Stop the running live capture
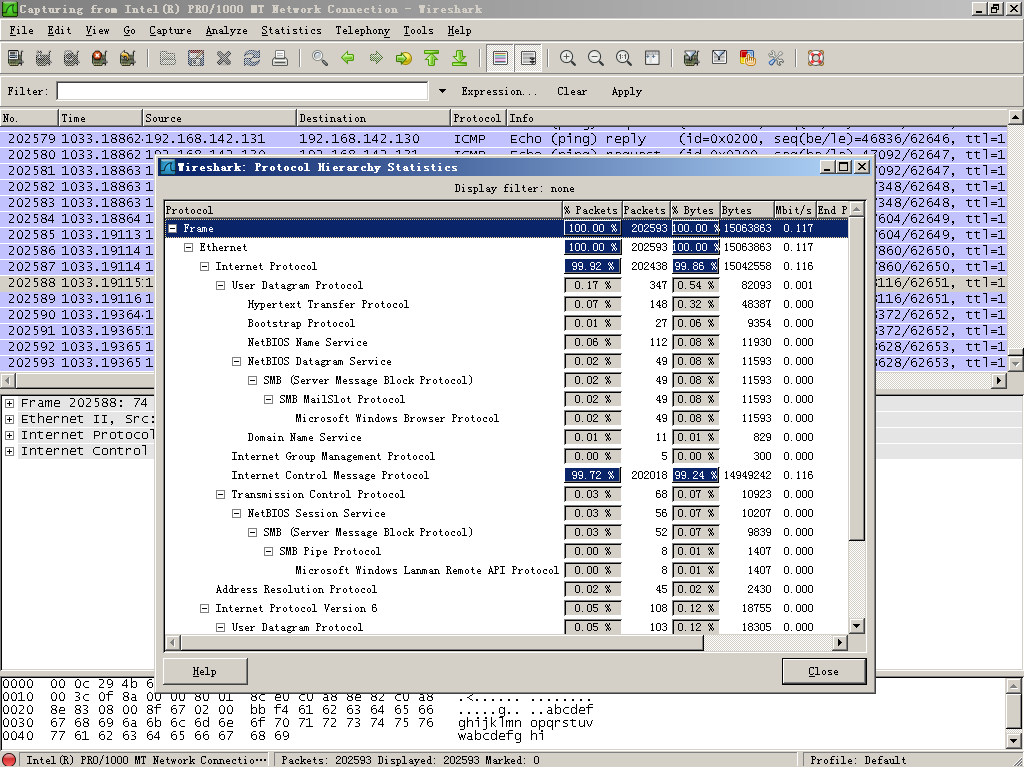The image size is (1024, 768). tap(100, 58)
